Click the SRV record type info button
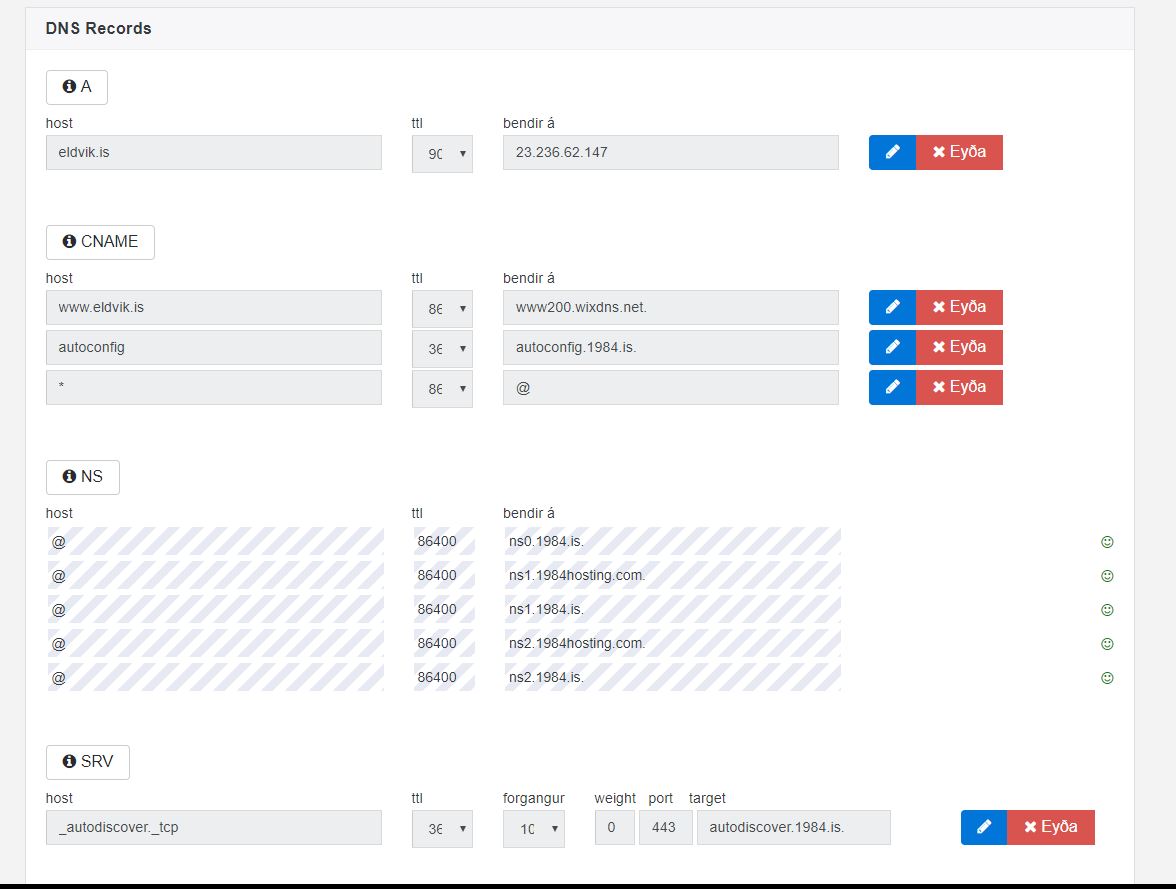Screen dimensions: 1176x889 click(x=88, y=762)
